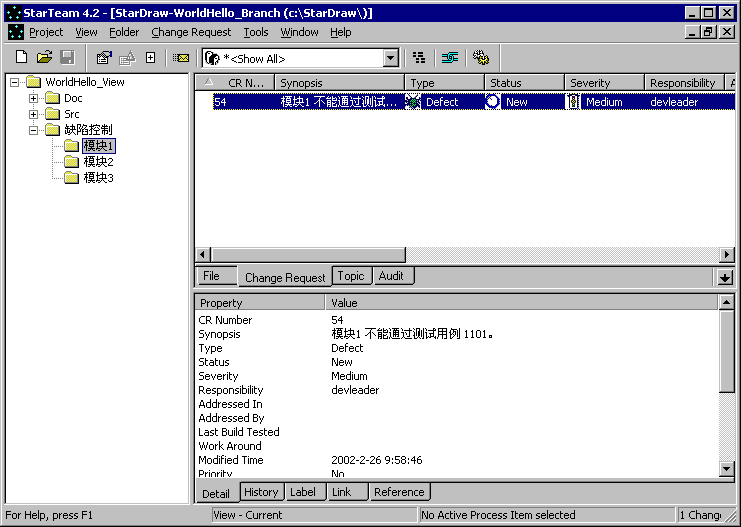Switch to the Link tab
The height and width of the screenshot is (527, 741).
346,492
